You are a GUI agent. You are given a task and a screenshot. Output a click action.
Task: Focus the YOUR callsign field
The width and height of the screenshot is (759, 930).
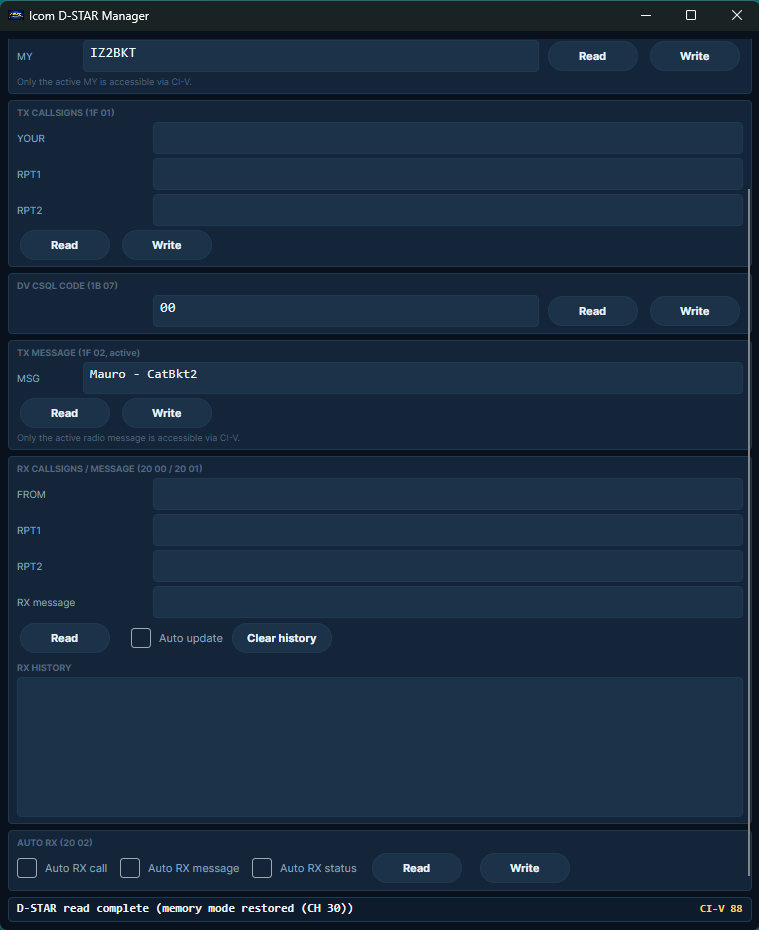click(448, 138)
